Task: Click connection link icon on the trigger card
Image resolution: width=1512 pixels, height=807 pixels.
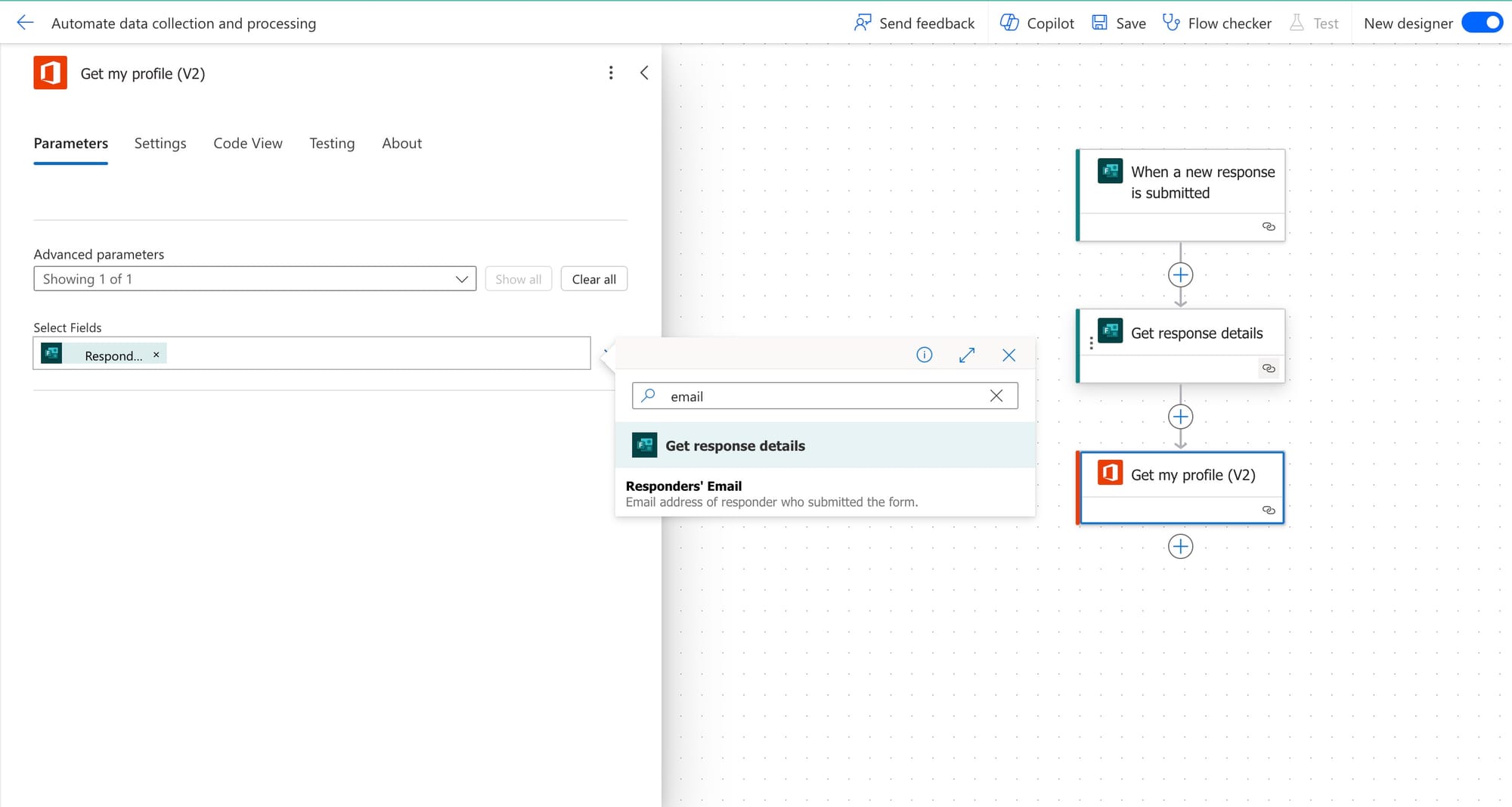Action: (x=1269, y=227)
